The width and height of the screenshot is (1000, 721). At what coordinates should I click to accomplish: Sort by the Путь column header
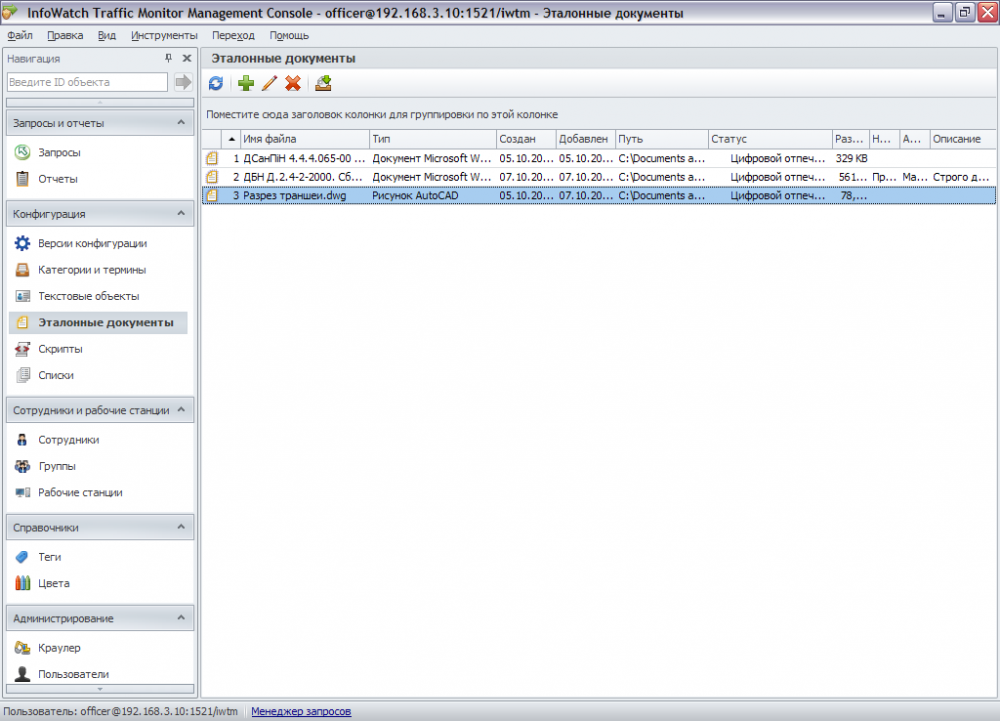coord(661,139)
